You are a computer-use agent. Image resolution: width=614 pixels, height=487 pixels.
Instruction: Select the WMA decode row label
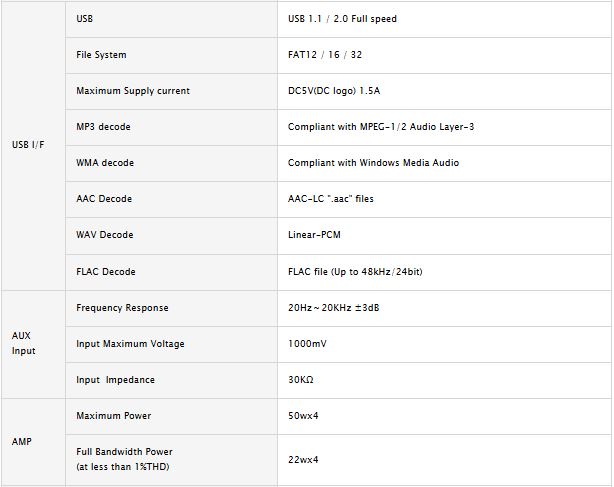105,163
